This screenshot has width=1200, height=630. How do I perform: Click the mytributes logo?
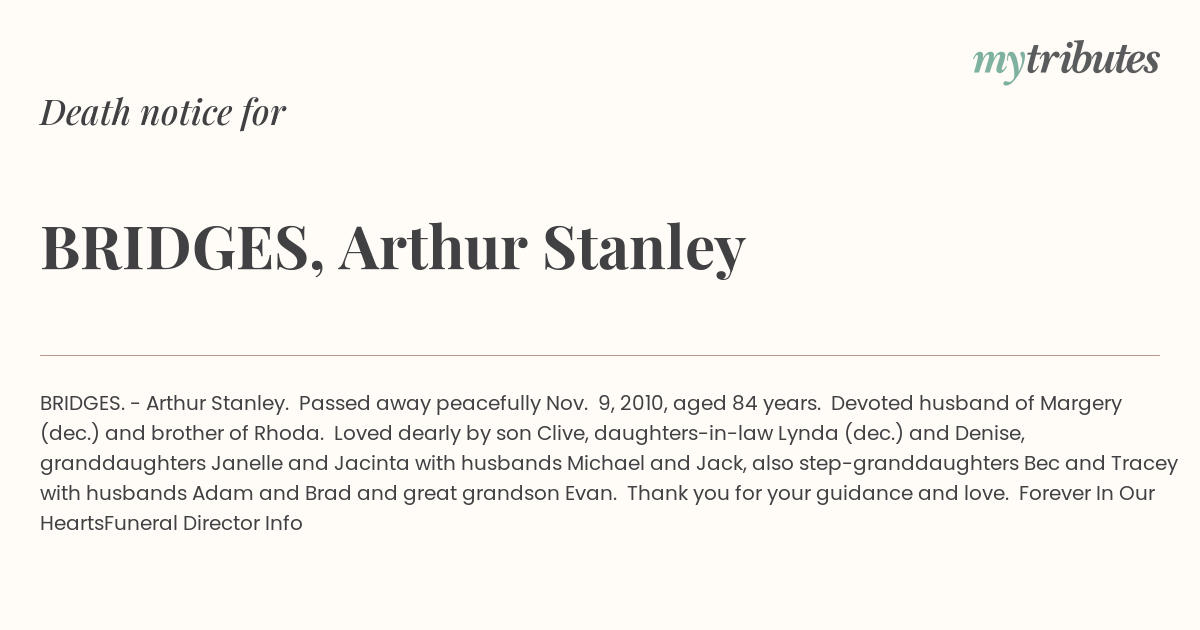[x=1066, y=61]
